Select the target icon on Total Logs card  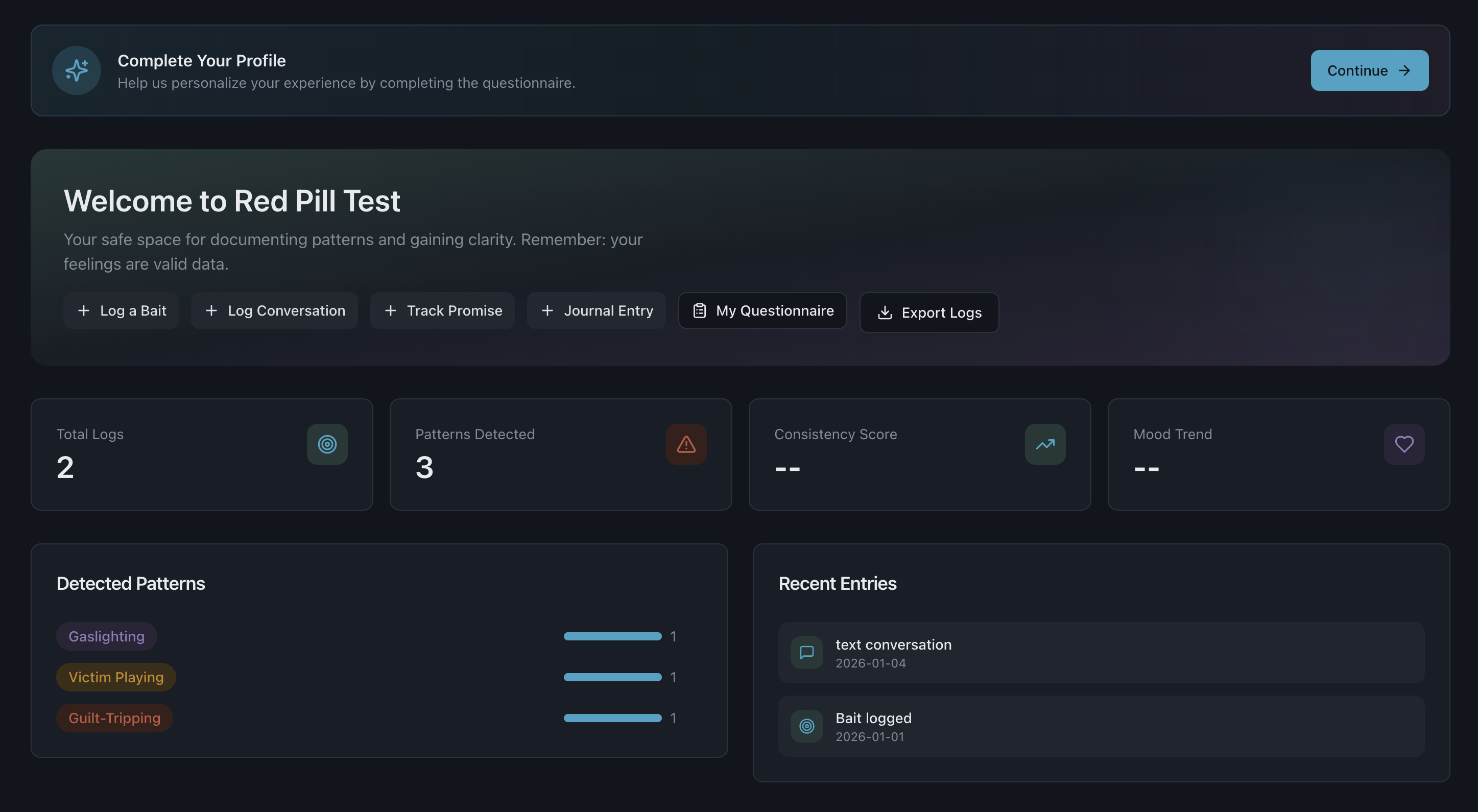coord(327,444)
